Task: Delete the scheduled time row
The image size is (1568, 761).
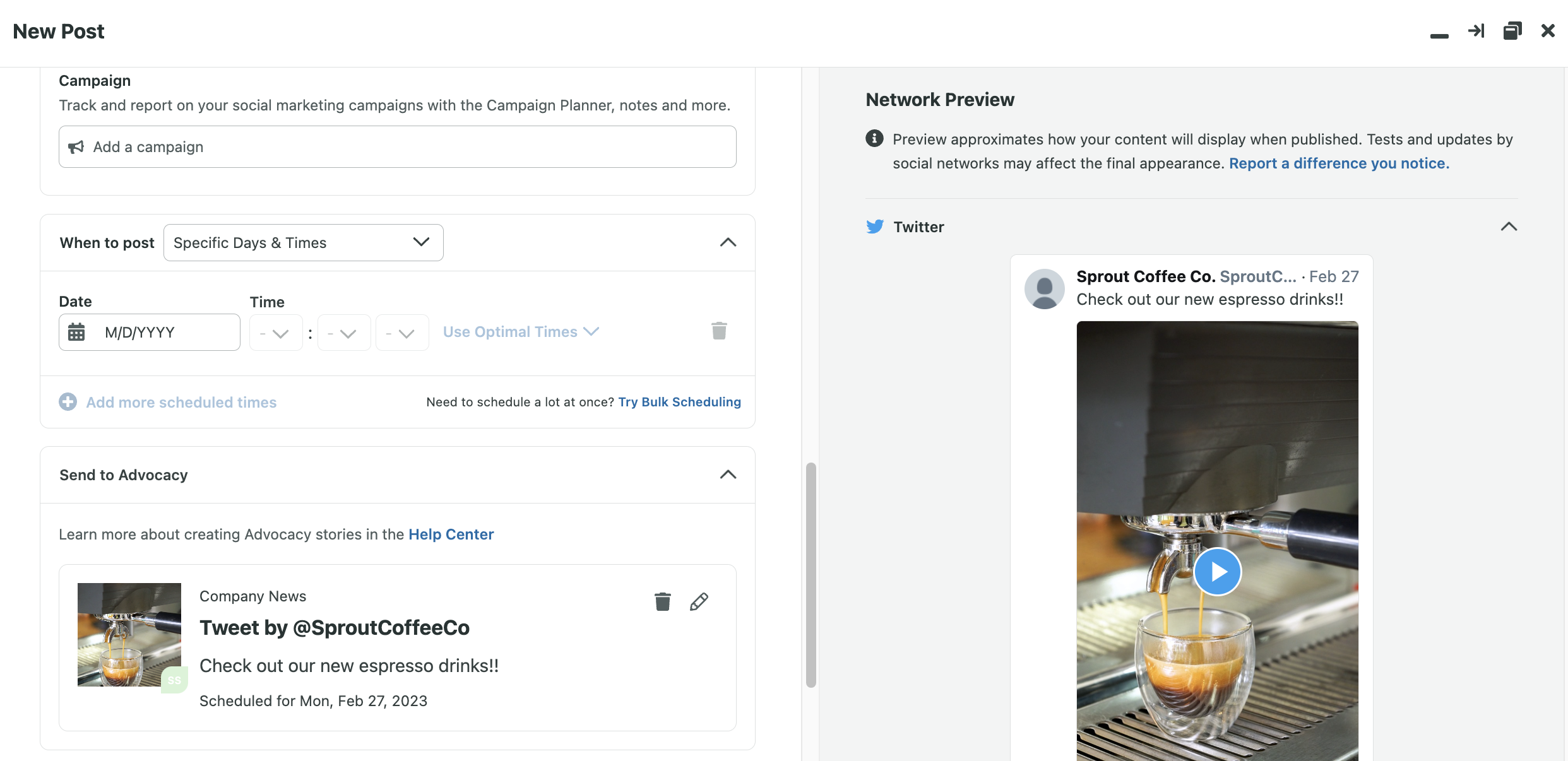Action: [719, 331]
